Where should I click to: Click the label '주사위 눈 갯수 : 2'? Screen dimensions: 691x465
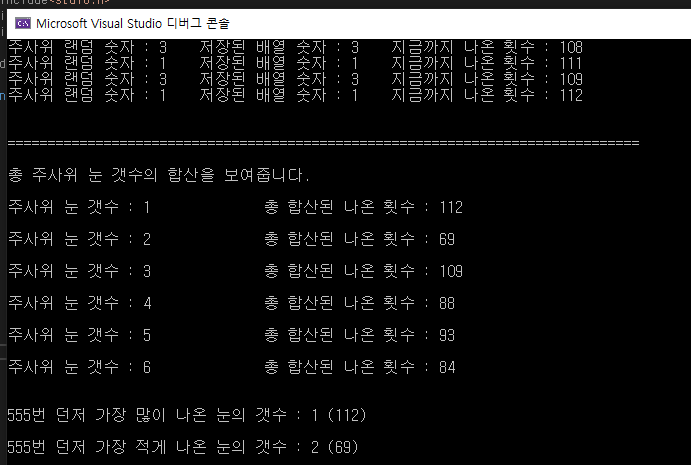point(79,239)
